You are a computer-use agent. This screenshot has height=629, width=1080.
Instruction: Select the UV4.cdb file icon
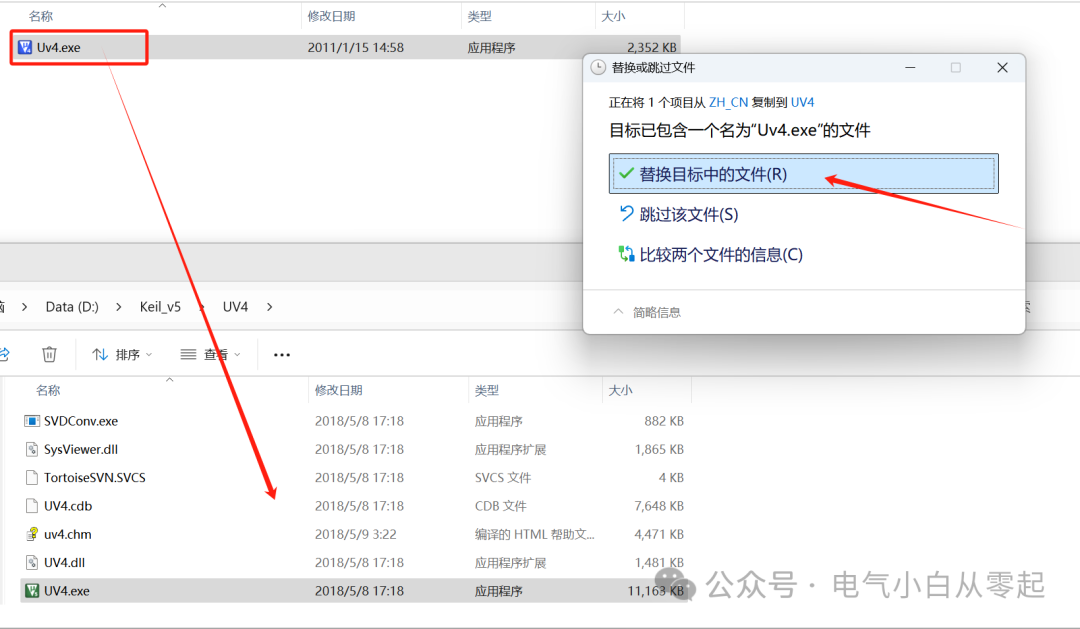[32, 505]
